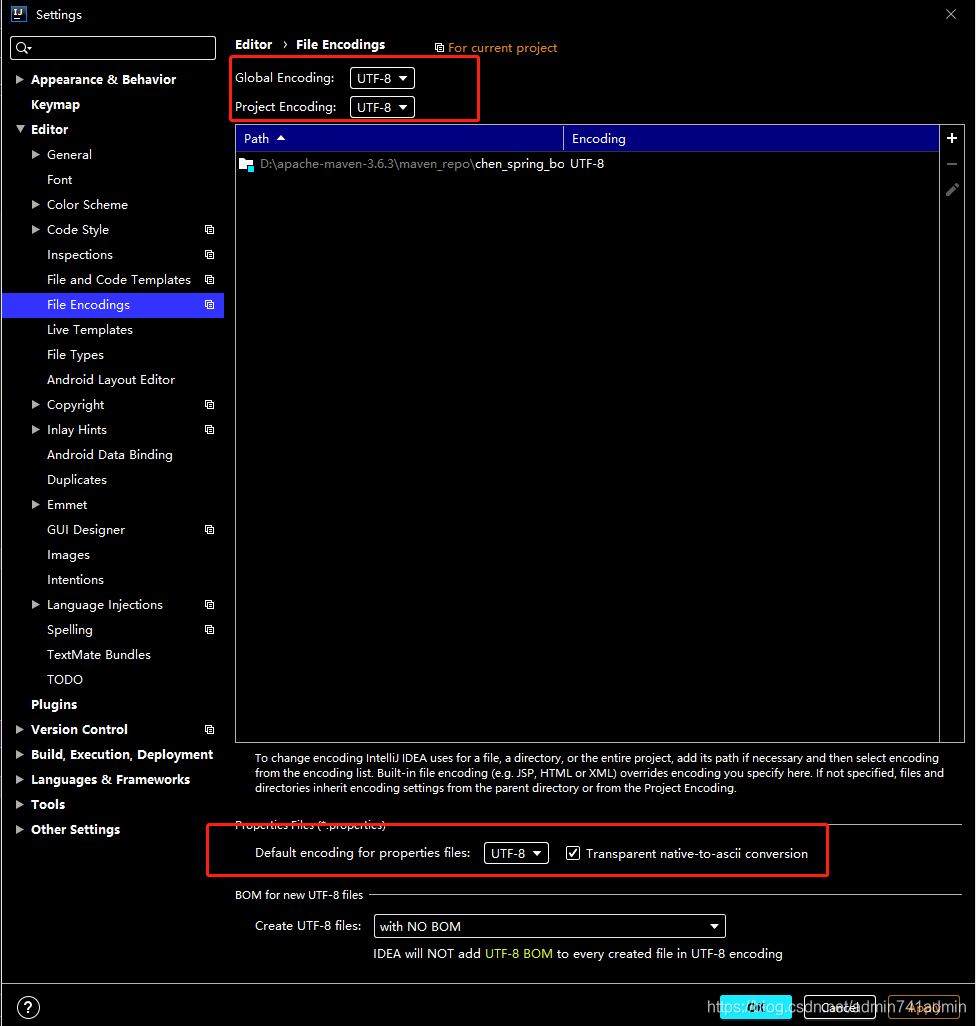Open File Types settings

click(75, 355)
